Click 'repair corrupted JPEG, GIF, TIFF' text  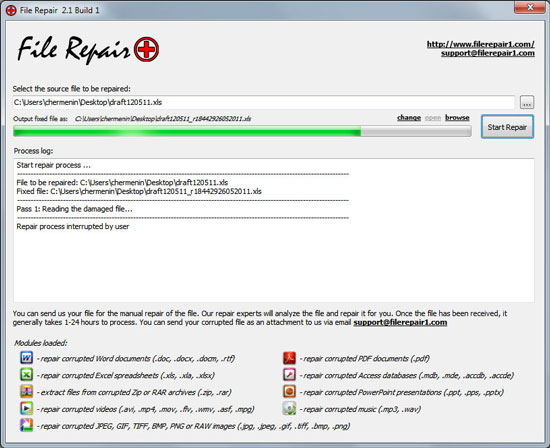pos(194,426)
